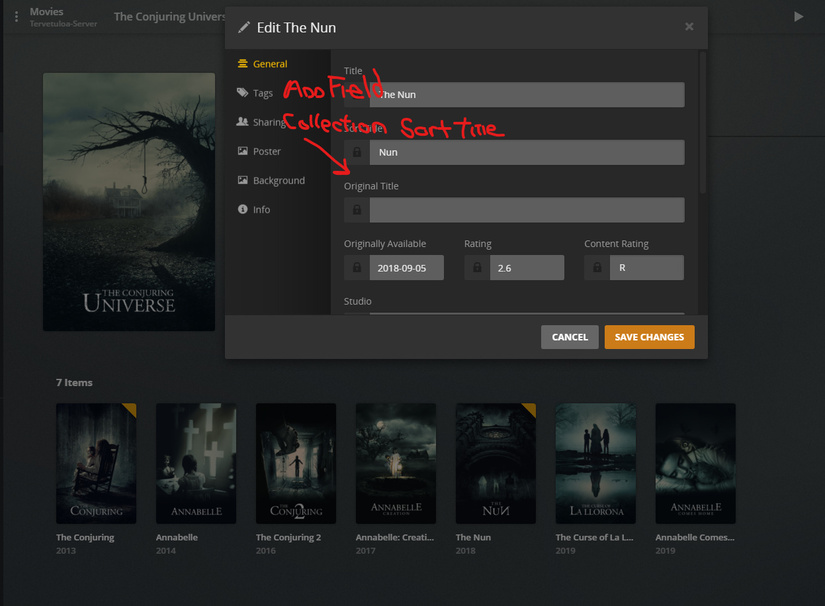825x606 pixels.
Task: Save changes to The Nun
Action: tap(649, 337)
